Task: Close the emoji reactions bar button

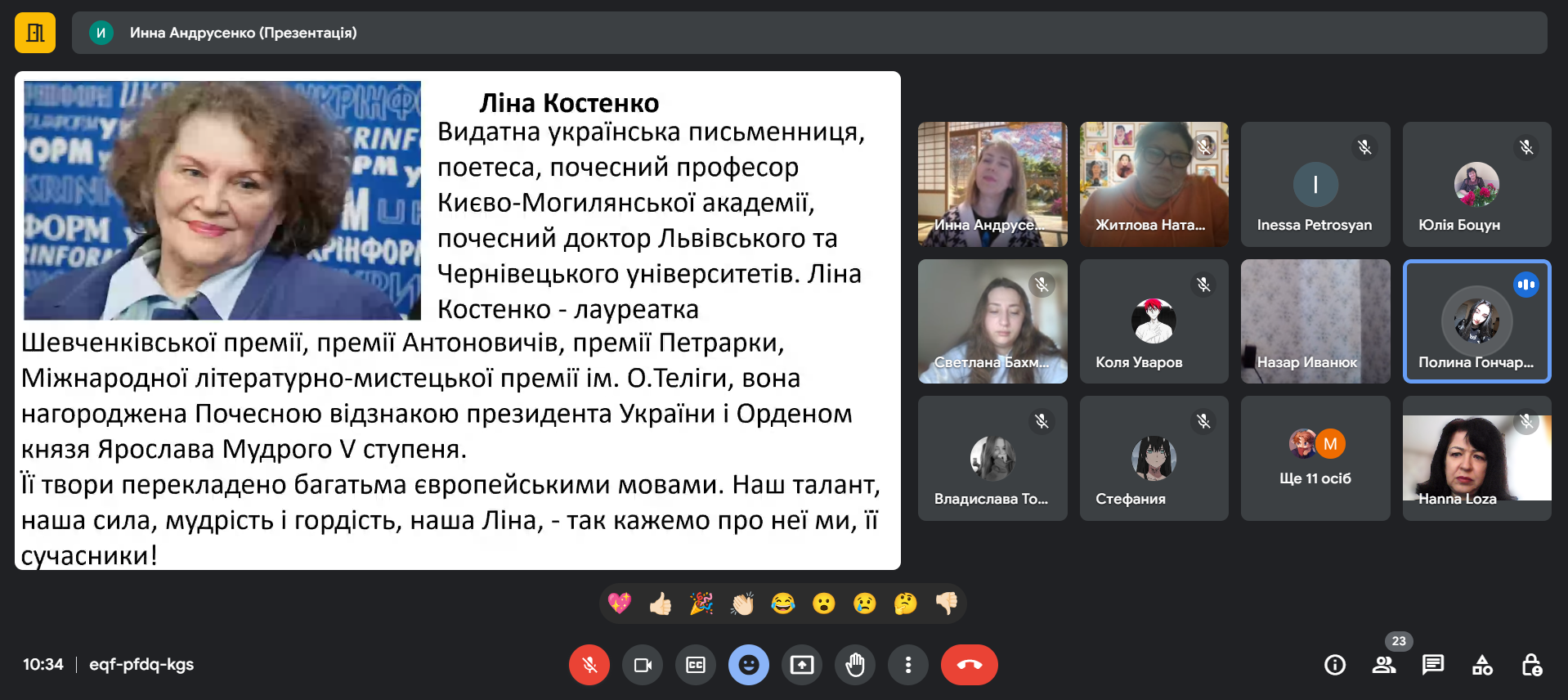Action: 748,665
